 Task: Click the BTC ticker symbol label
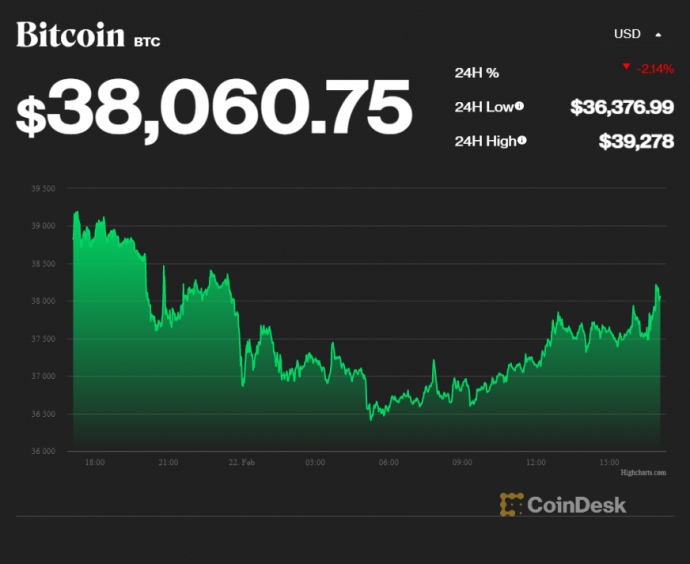tap(147, 41)
